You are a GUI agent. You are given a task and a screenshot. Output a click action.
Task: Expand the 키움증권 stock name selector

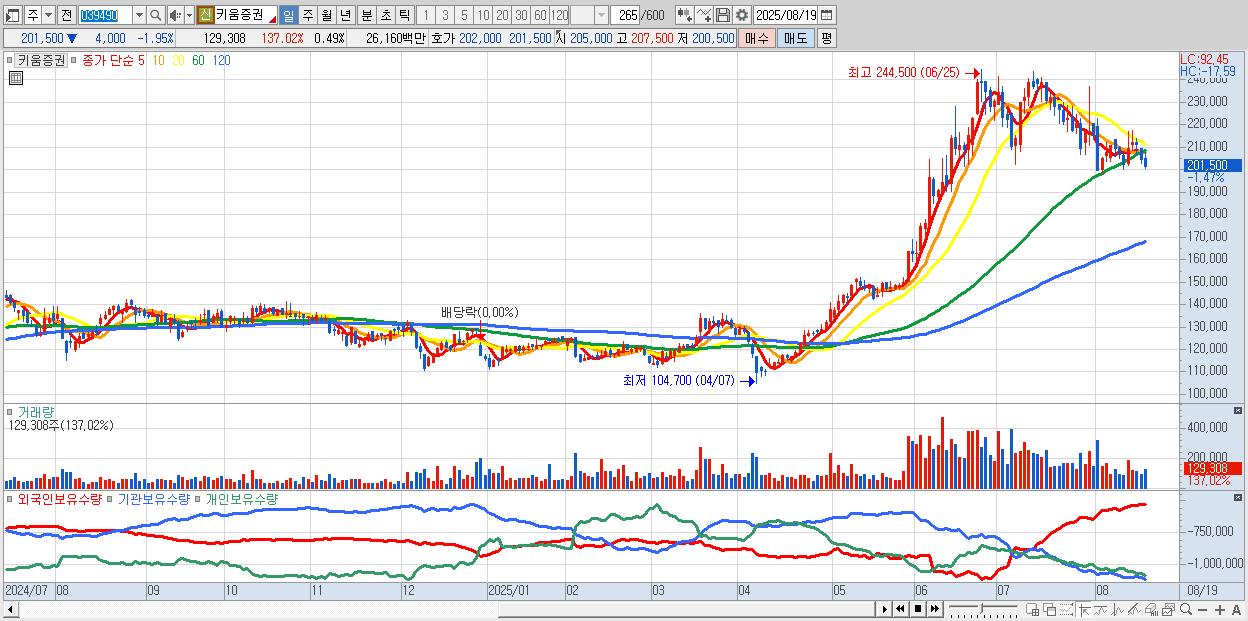click(x=272, y=19)
